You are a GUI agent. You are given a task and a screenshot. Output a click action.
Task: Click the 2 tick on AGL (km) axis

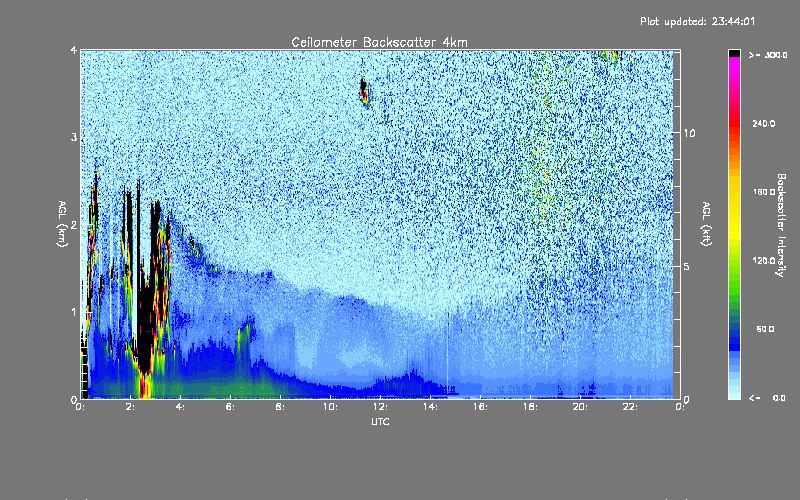click(74, 225)
